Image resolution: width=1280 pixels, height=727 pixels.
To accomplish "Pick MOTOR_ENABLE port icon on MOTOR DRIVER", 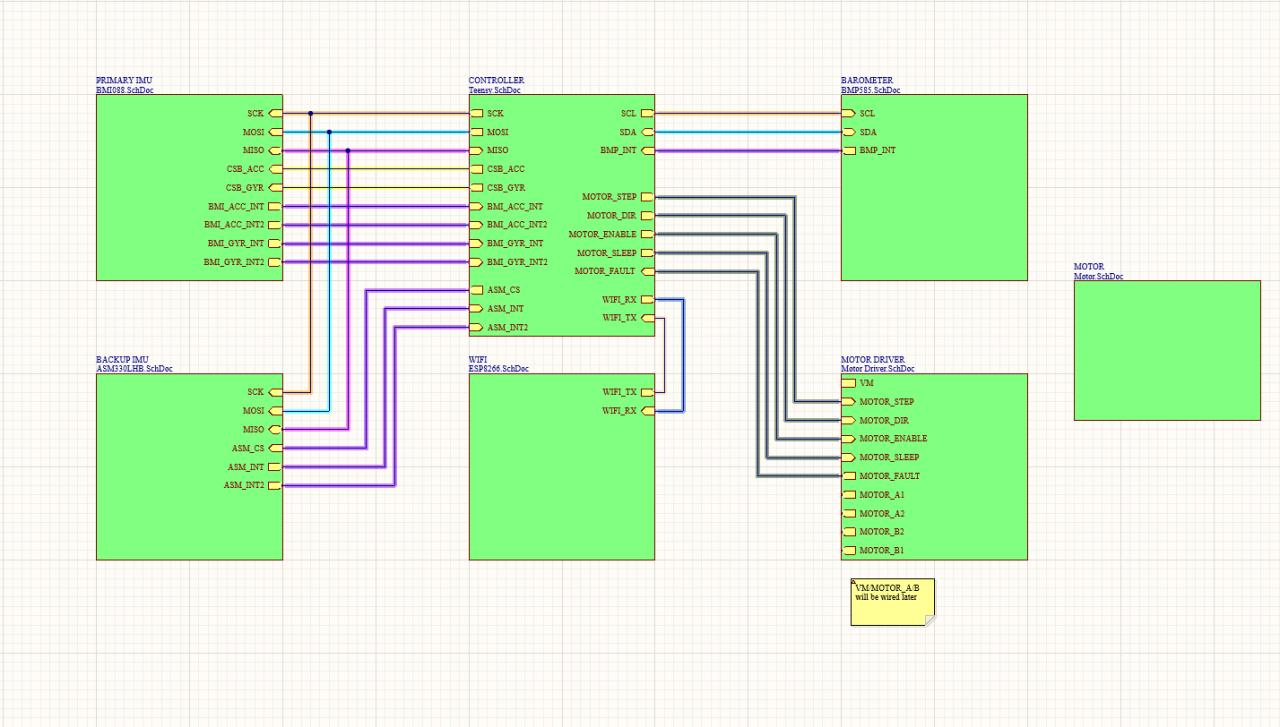I will tap(849, 438).
